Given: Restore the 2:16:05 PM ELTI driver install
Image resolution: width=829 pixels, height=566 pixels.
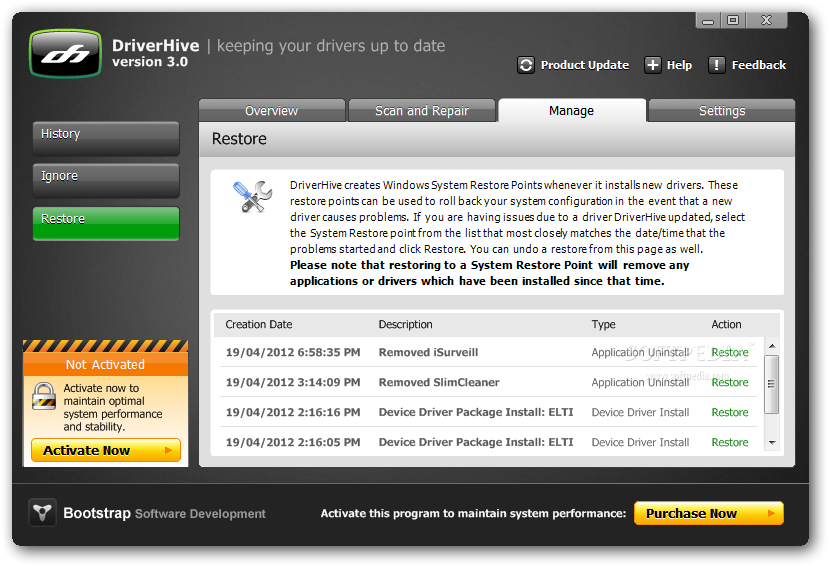Looking at the screenshot, I should tap(730, 442).
